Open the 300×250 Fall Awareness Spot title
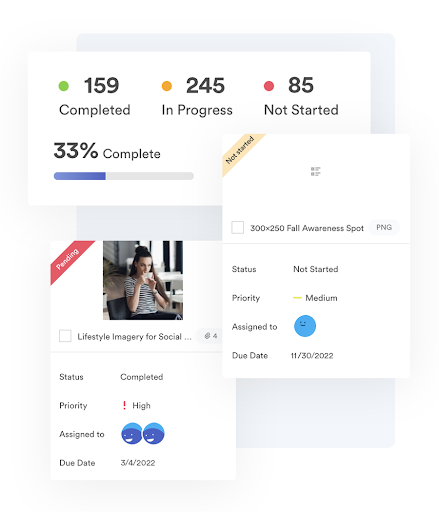Screen dimensions: 439x512 coord(307,228)
